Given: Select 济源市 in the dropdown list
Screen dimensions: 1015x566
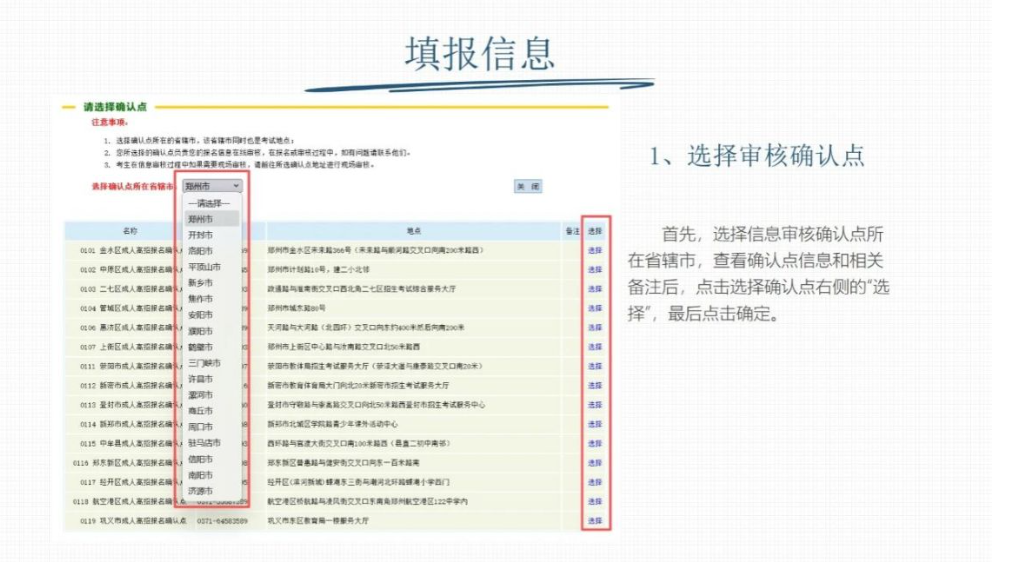Looking at the screenshot, I should (200, 491).
